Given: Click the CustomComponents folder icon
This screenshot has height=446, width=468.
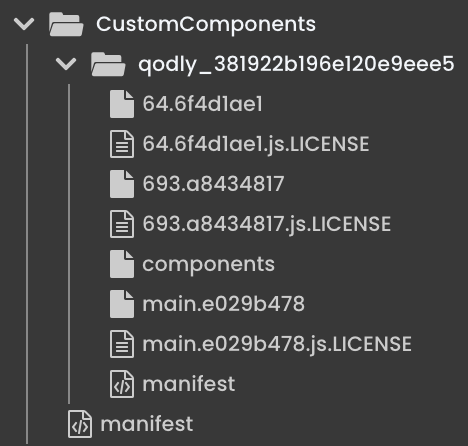Looking at the screenshot, I should 66,24.
